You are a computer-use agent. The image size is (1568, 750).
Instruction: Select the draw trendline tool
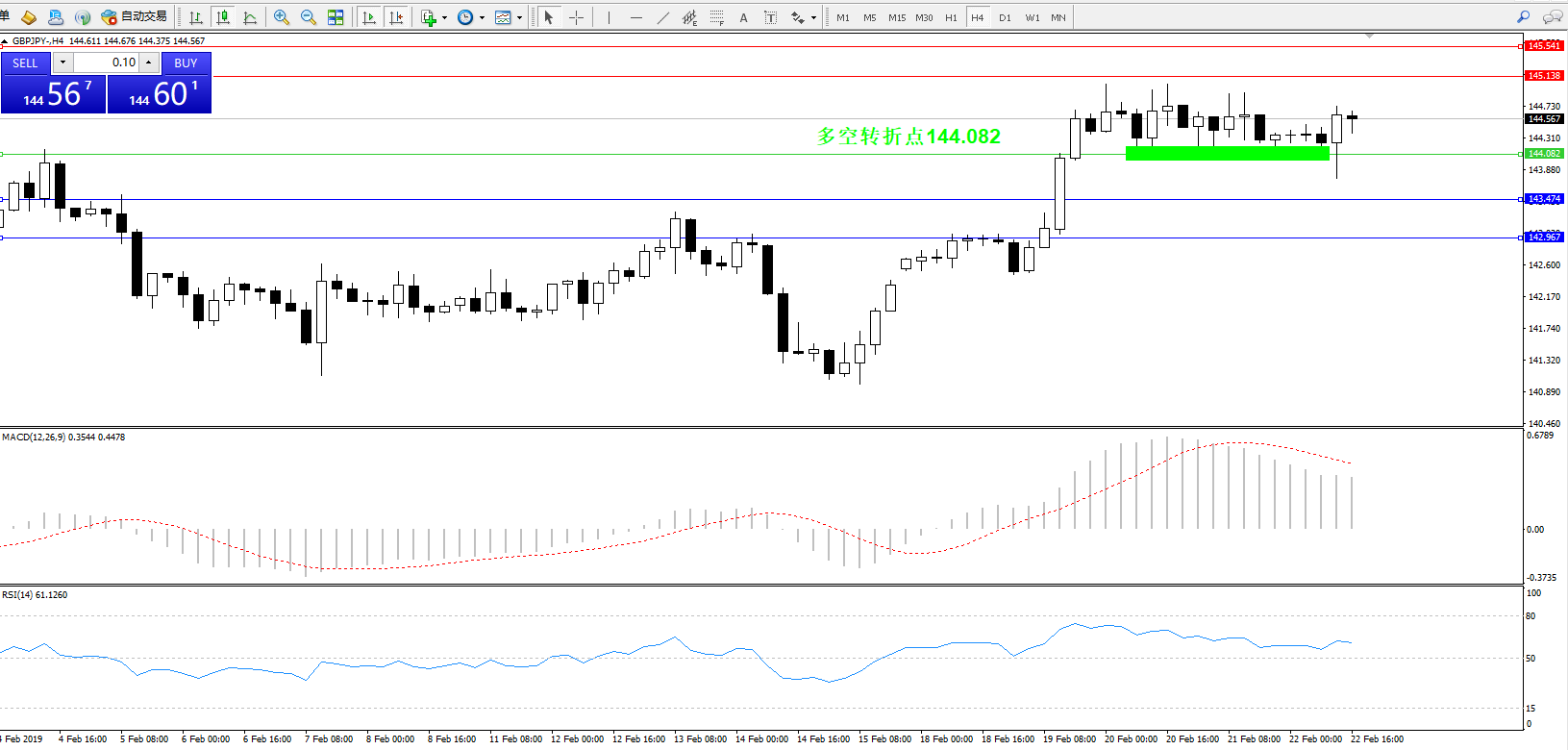pyautogui.click(x=662, y=17)
